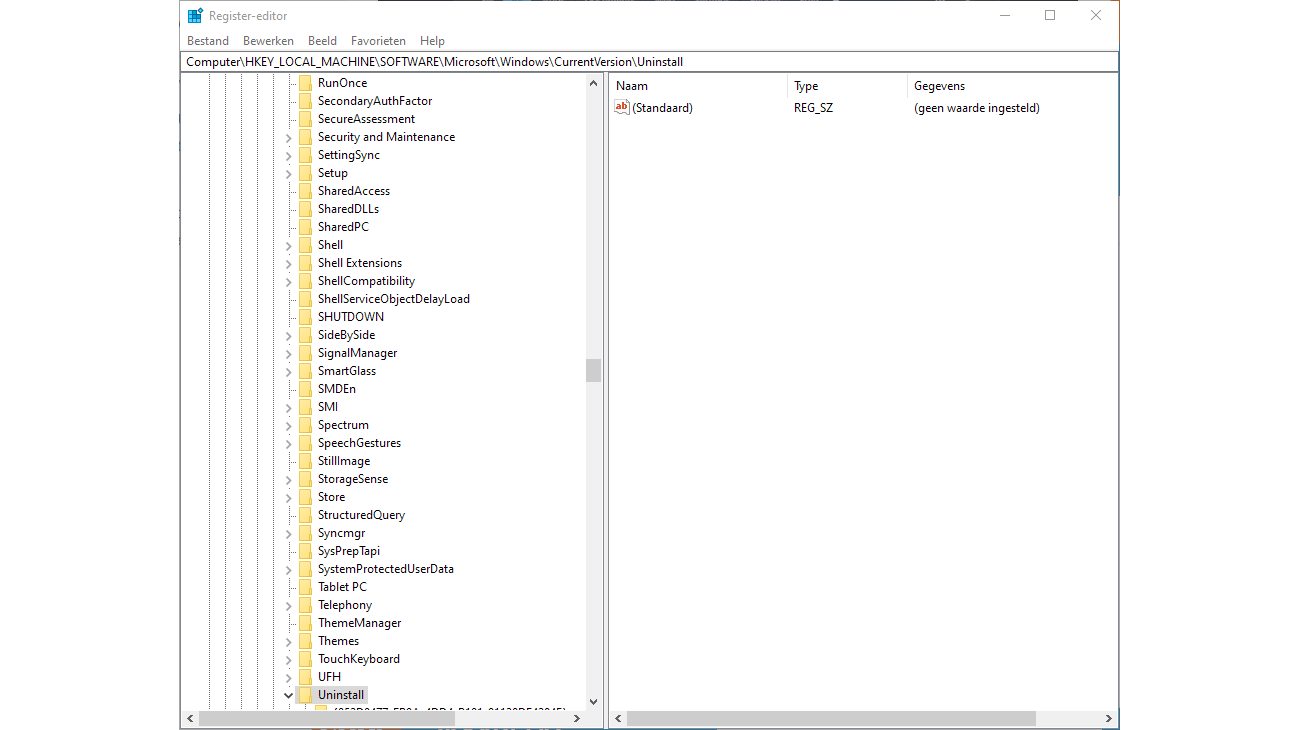Screen dimensions: 1298x730
Task: Sort values by the Type column header
Action: tap(847, 86)
